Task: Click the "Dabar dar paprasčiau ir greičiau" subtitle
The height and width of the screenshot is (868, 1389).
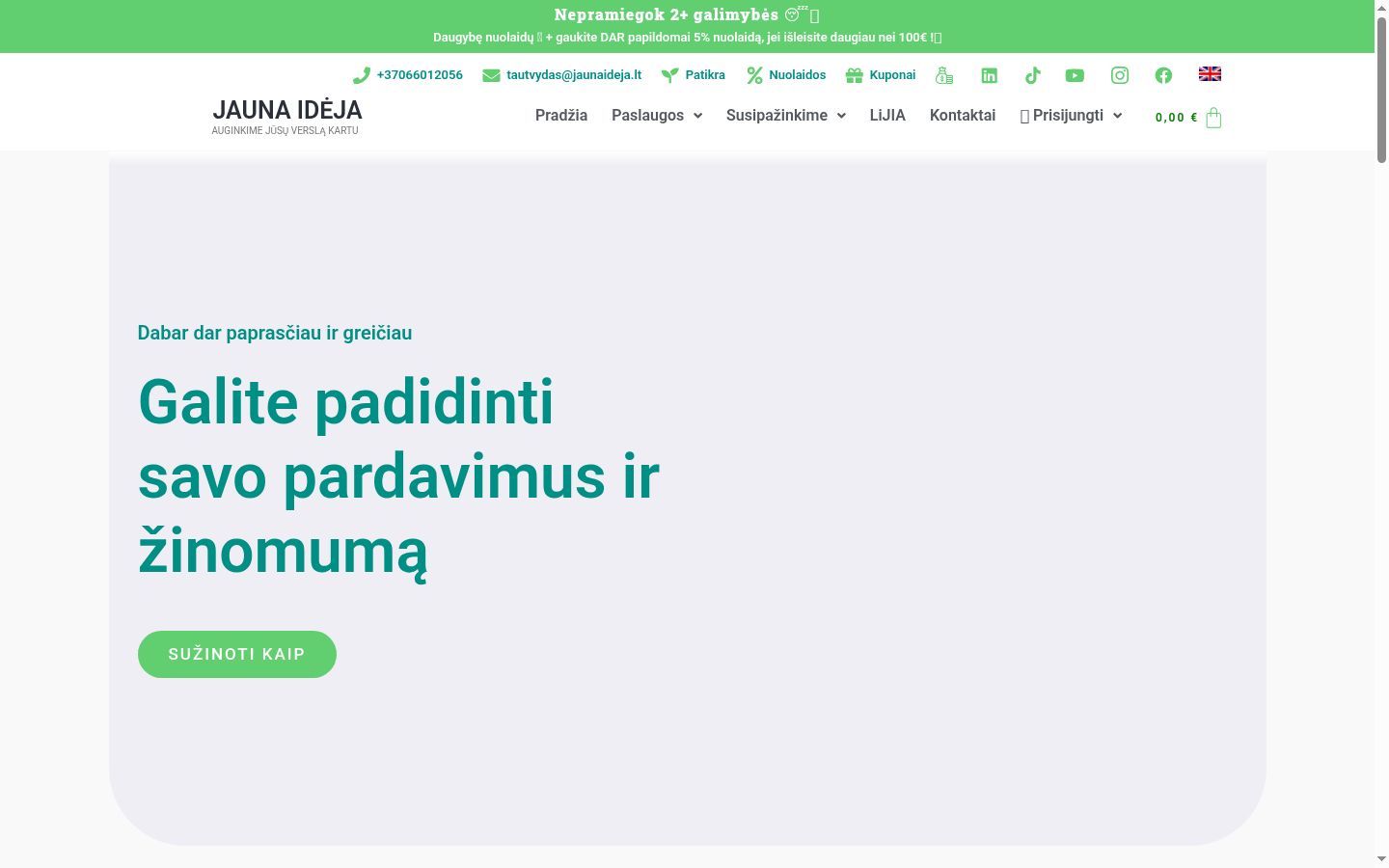Action: click(275, 333)
